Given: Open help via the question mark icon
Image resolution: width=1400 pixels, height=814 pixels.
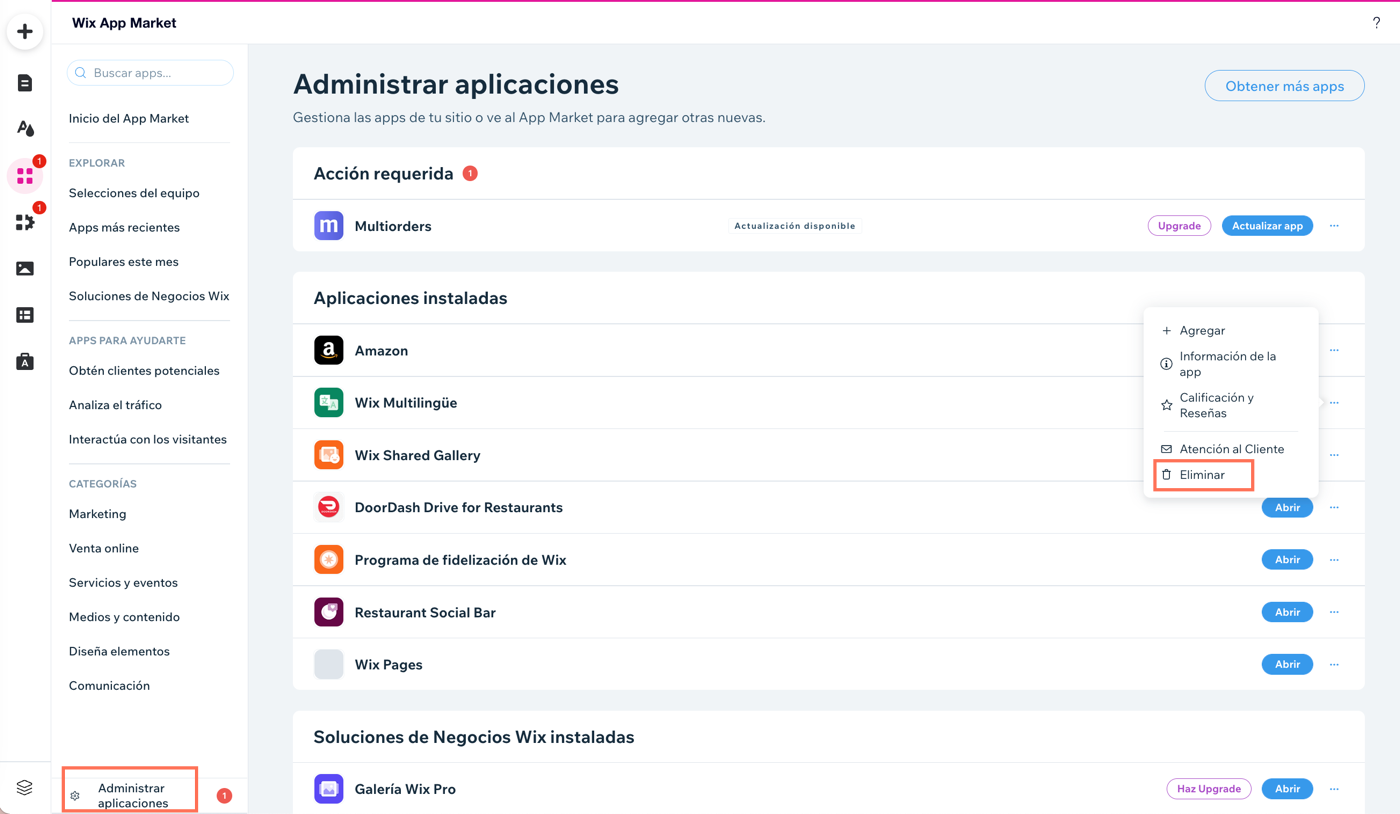Looking at the screenshot, I should [1376, 21].
